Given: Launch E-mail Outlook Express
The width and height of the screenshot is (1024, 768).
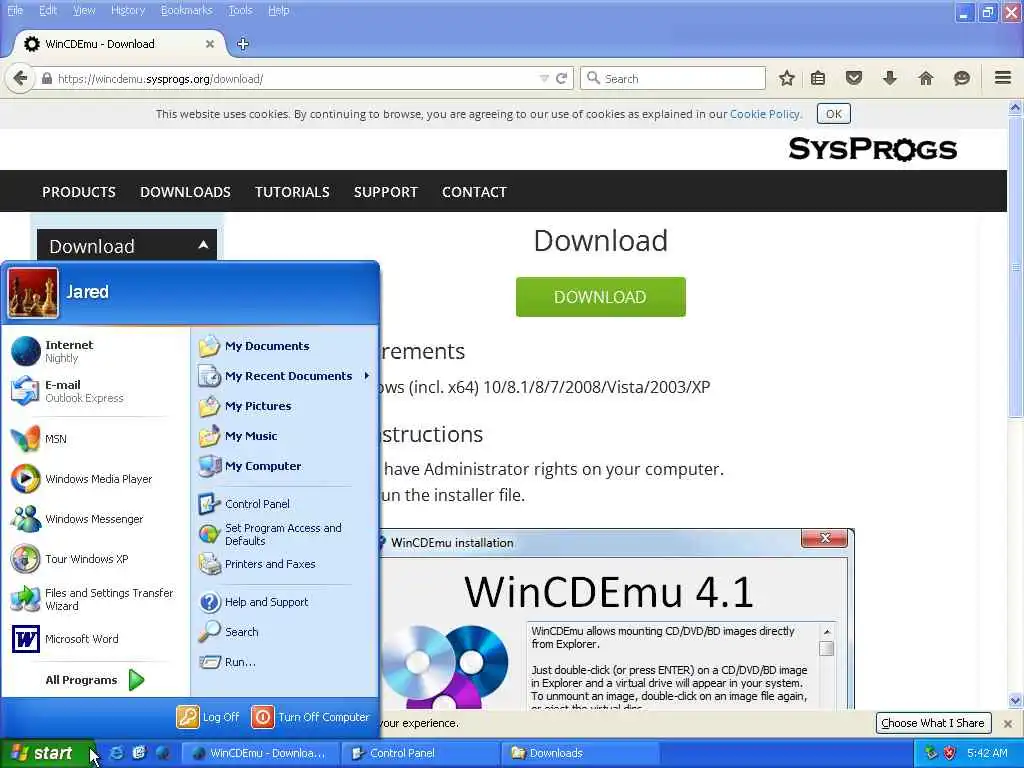Looking at the screenshot, I should click(95, 391).
